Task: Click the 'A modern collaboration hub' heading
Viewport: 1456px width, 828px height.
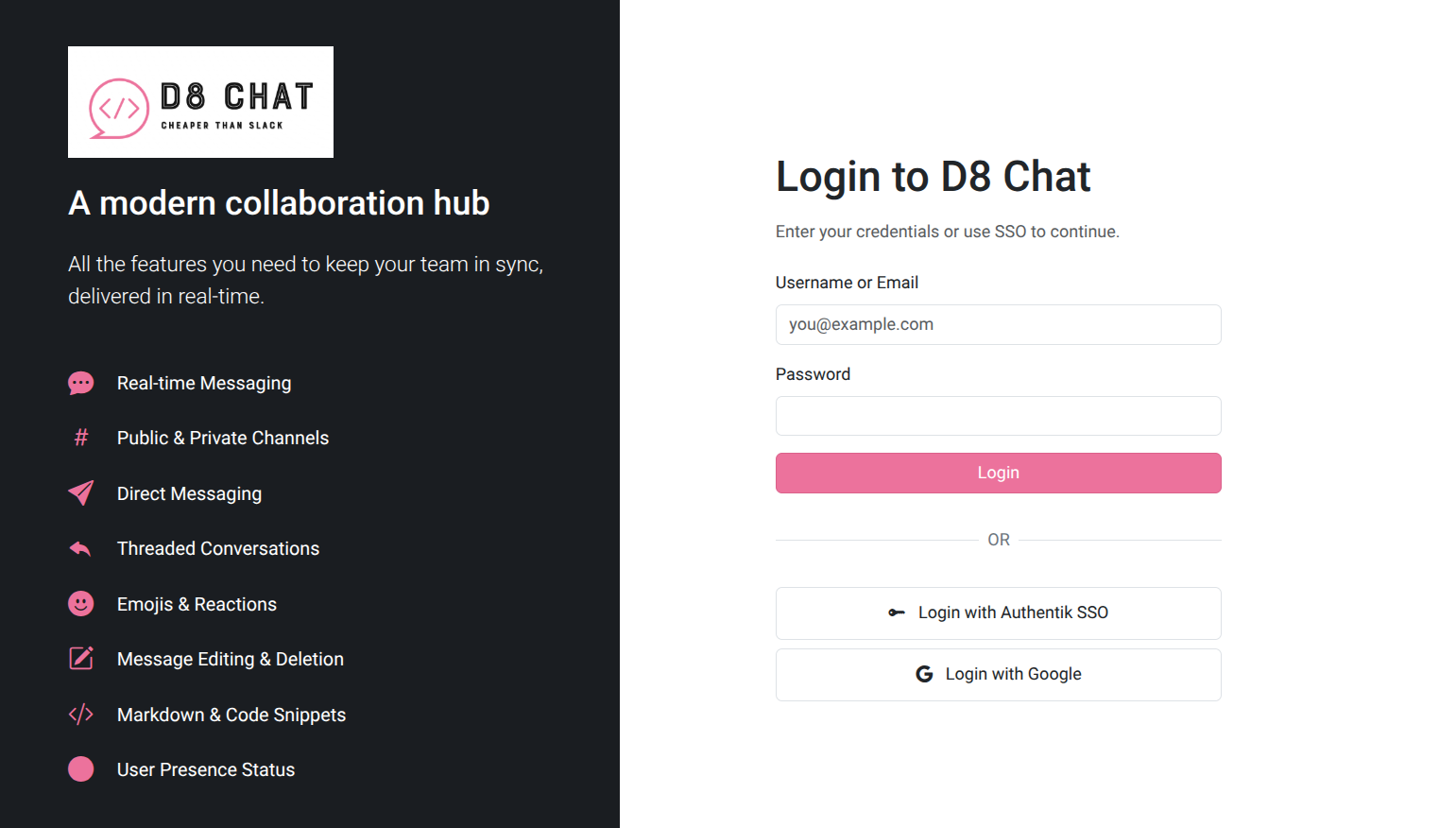Action: tap(279, 202)
